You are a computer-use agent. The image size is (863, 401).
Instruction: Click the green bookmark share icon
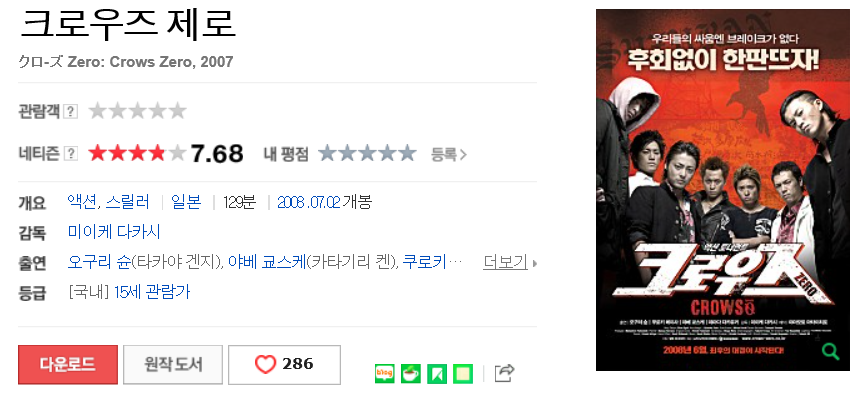[x=437, y=373]
